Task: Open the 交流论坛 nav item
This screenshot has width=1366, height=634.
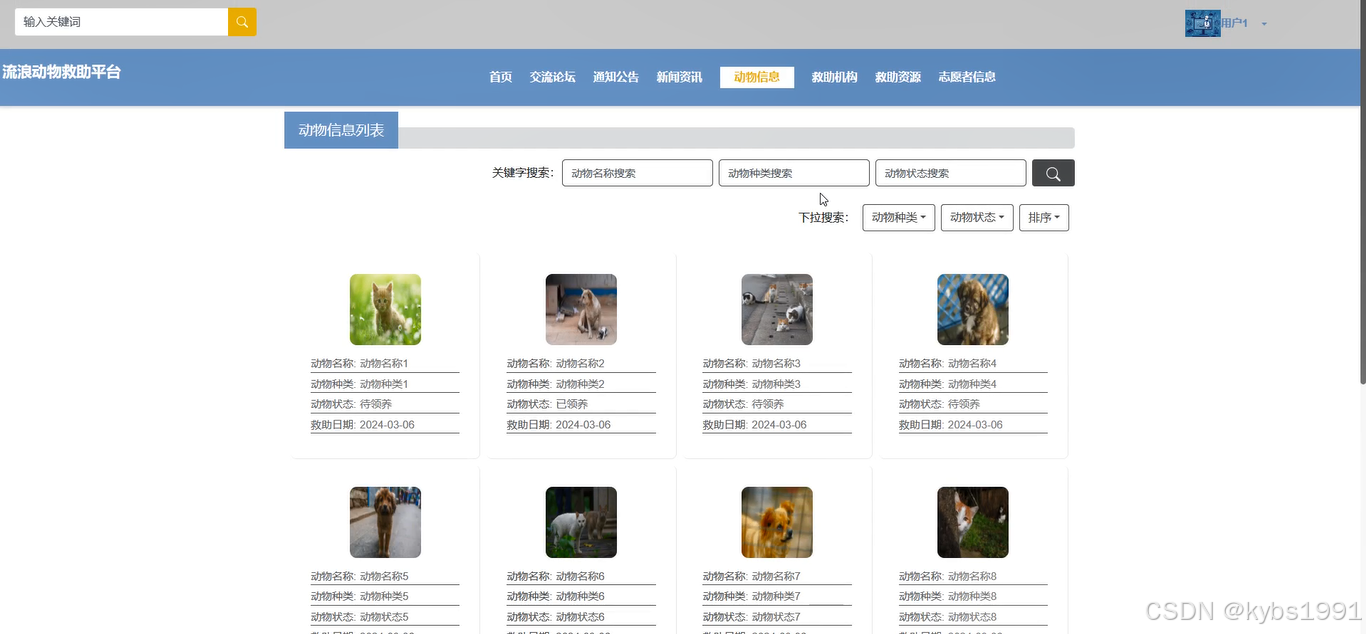Action: tap(553, 77)
